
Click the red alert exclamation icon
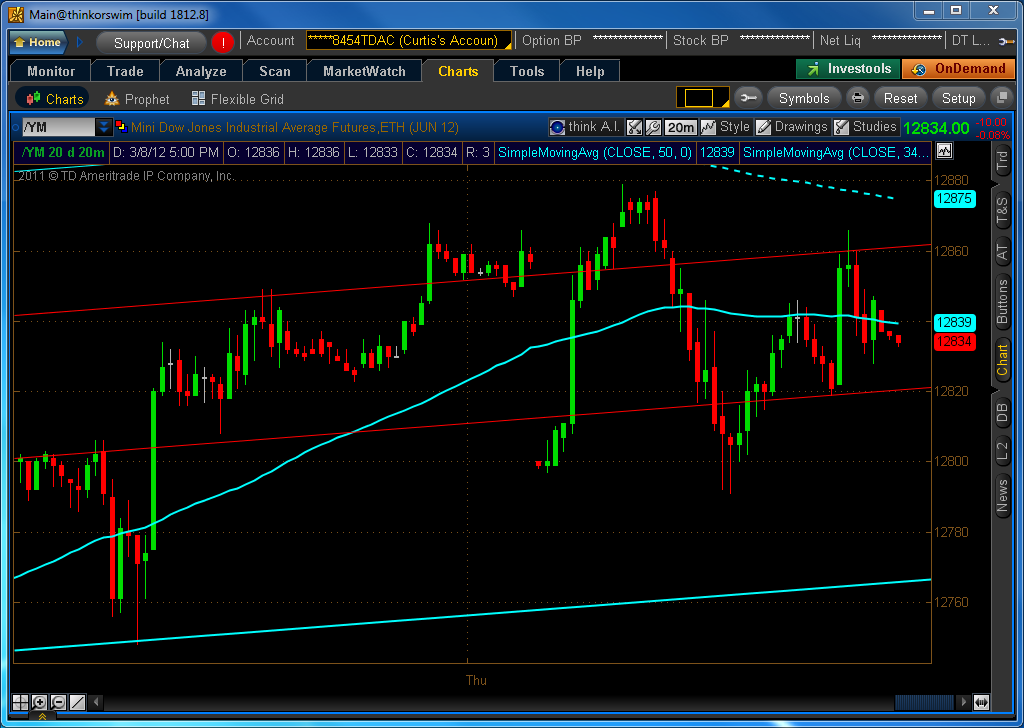coord(223,43)
